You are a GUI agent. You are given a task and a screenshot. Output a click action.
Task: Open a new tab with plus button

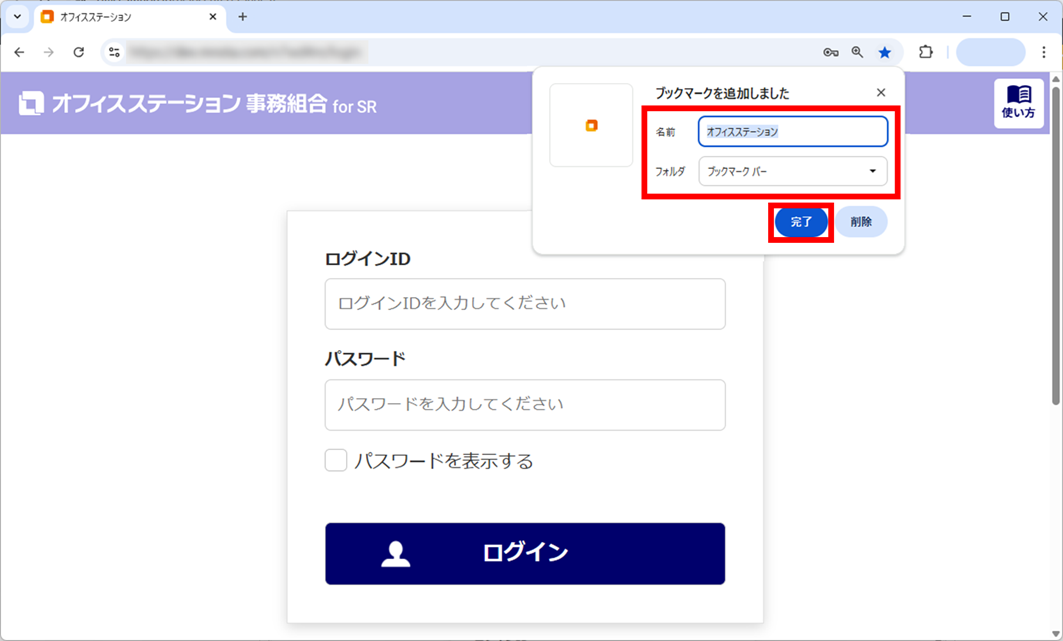tap(243, 17)
